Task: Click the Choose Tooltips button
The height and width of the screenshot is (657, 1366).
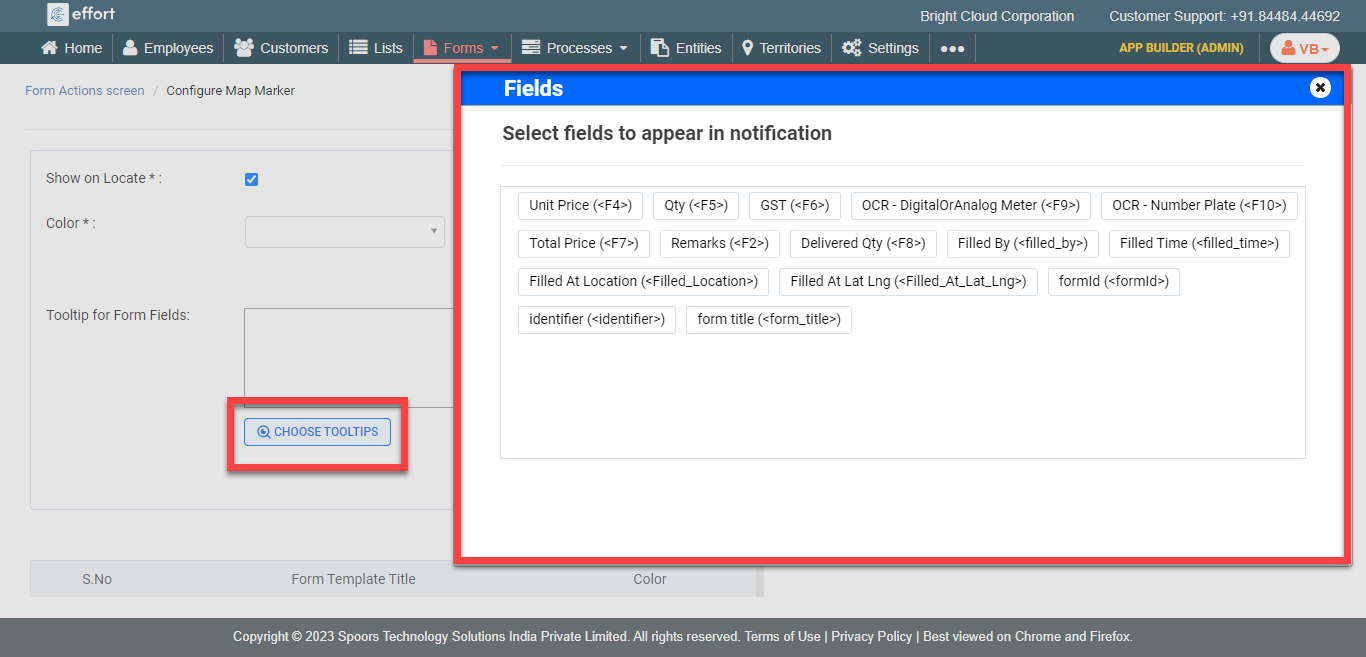Action: 317,432
